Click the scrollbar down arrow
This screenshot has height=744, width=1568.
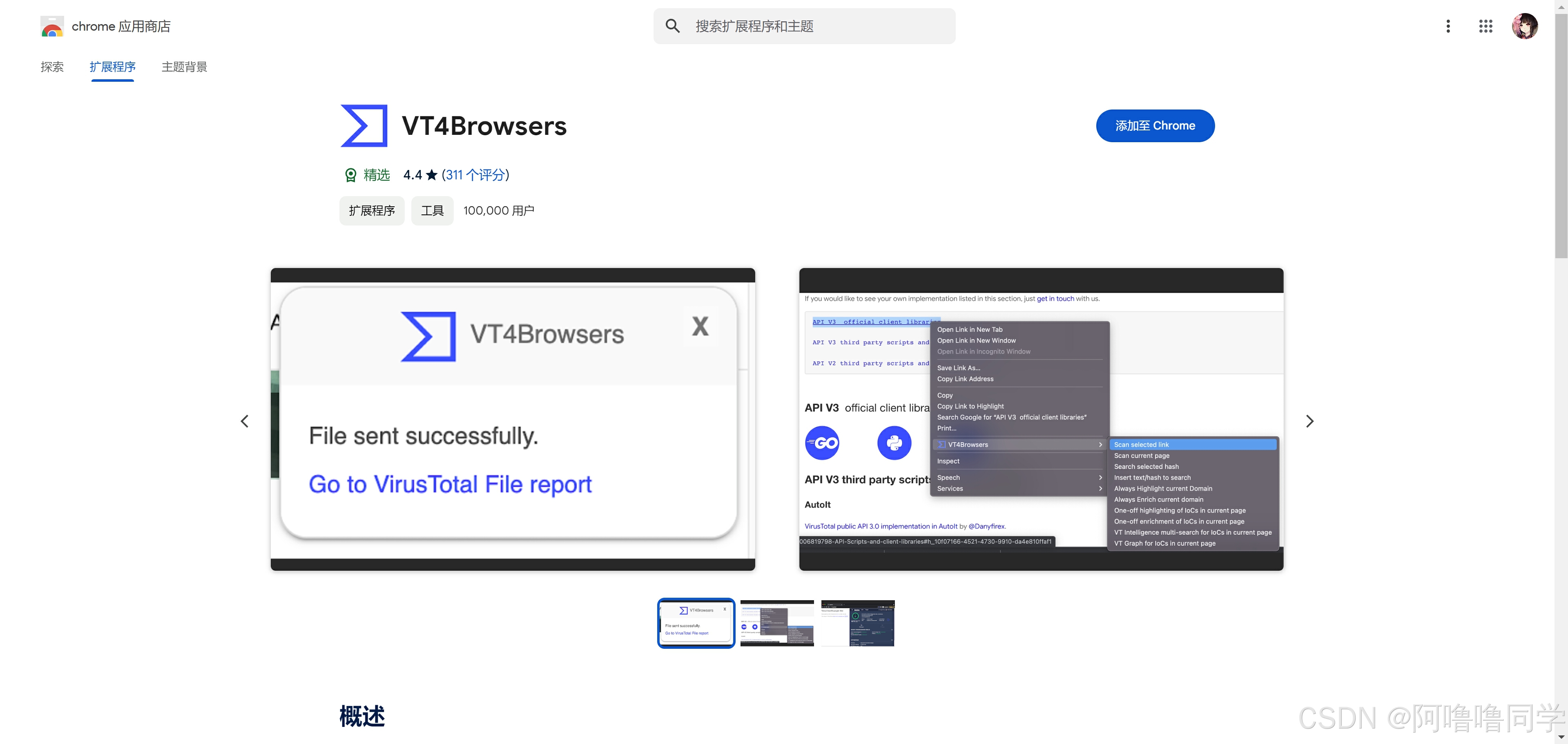pos(1561,737)
